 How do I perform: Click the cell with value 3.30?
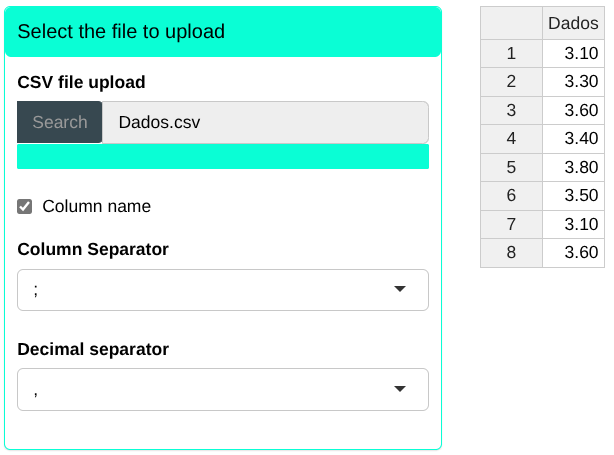(573, 82)
